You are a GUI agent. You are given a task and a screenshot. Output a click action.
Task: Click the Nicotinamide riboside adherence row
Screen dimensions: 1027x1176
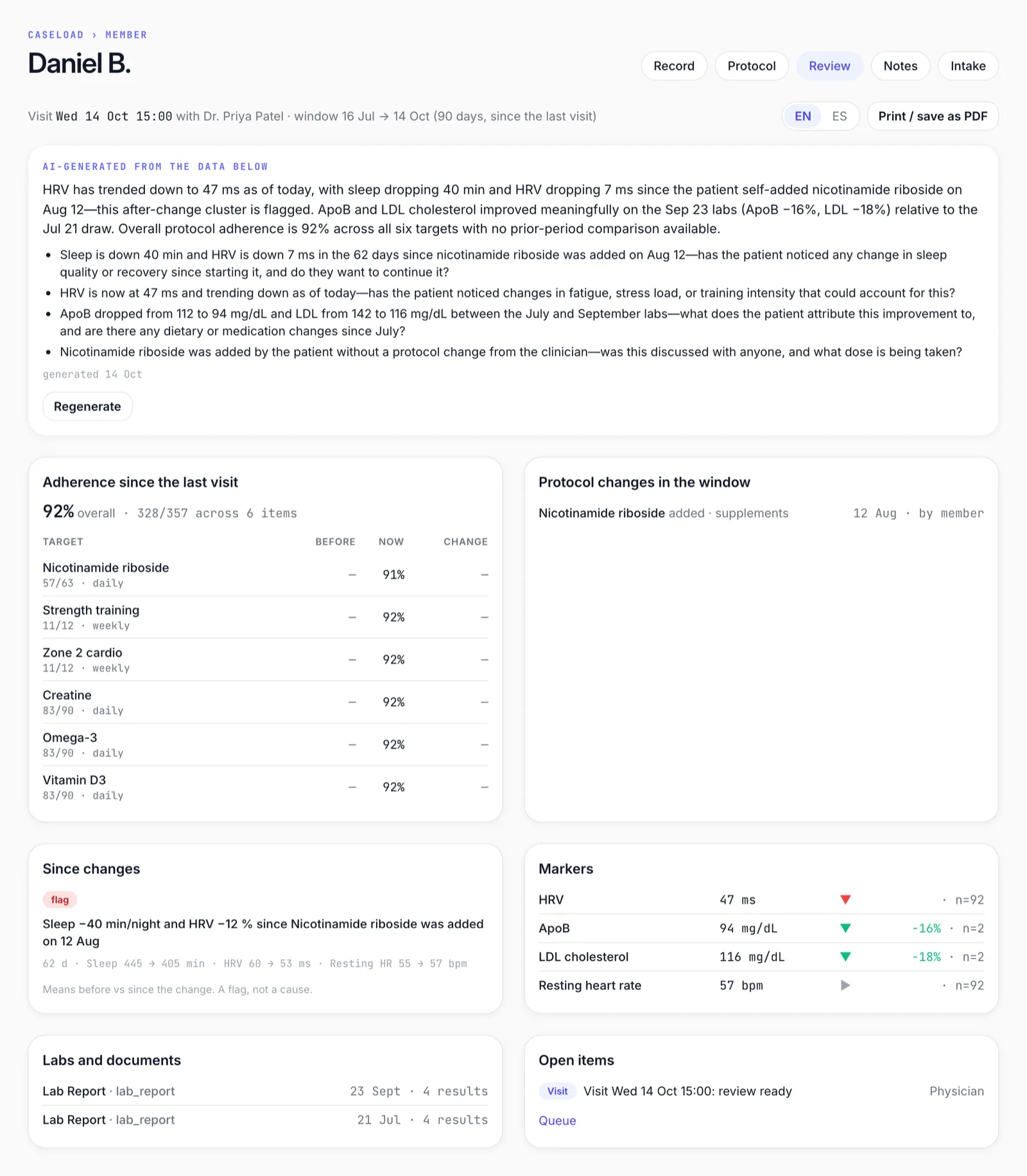pos(265,575)
